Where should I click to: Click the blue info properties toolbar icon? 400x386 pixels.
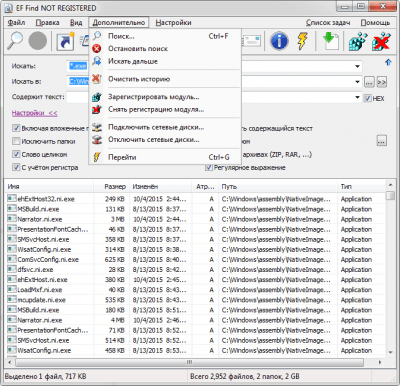click(x=279, y=41)
